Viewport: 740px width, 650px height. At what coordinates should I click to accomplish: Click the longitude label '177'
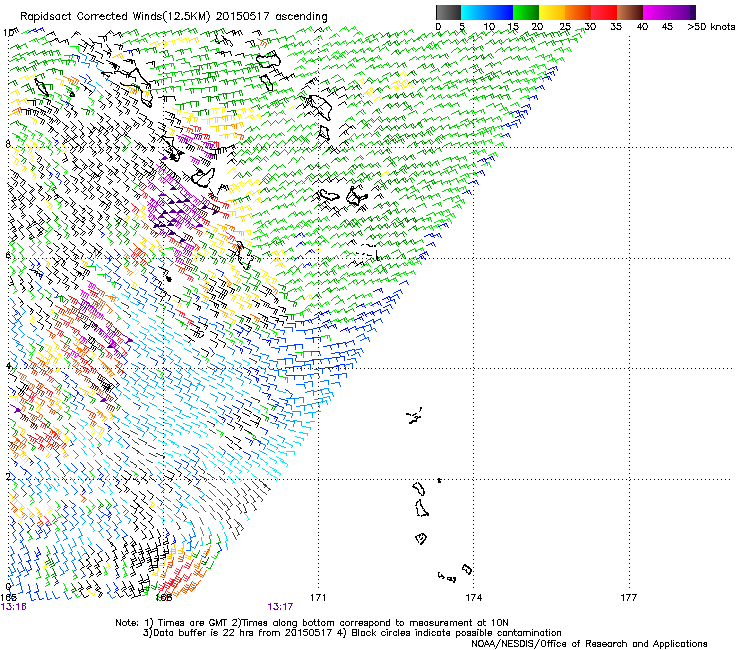click(629, 598)
